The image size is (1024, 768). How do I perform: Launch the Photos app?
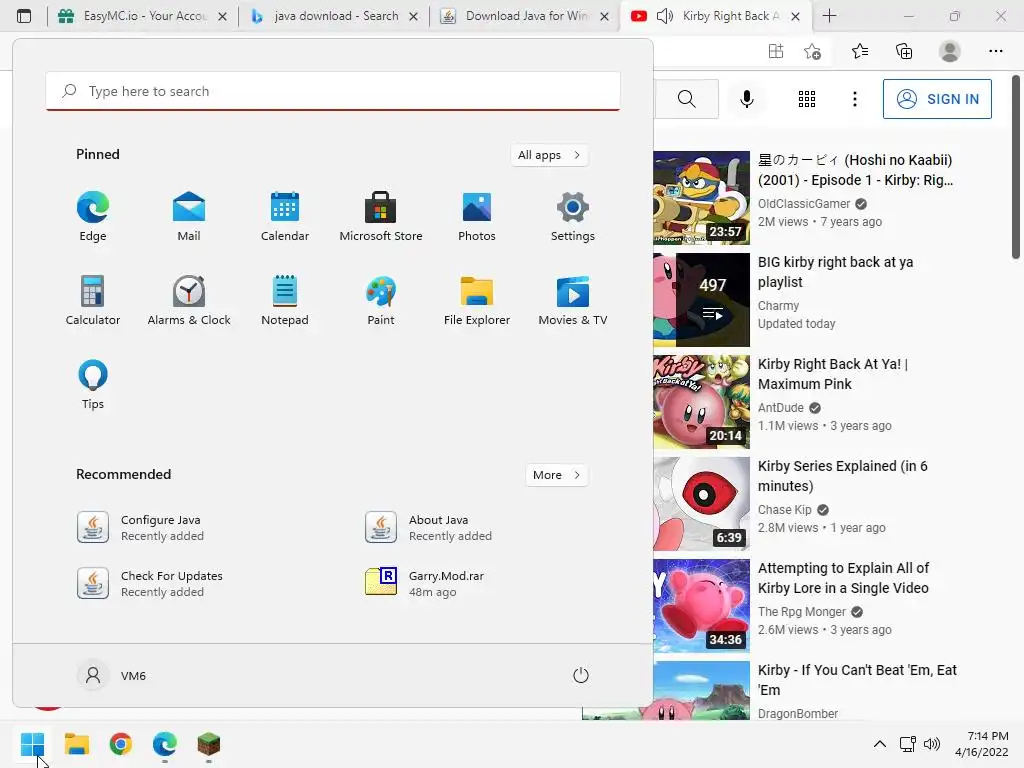[x=477, y=217]
